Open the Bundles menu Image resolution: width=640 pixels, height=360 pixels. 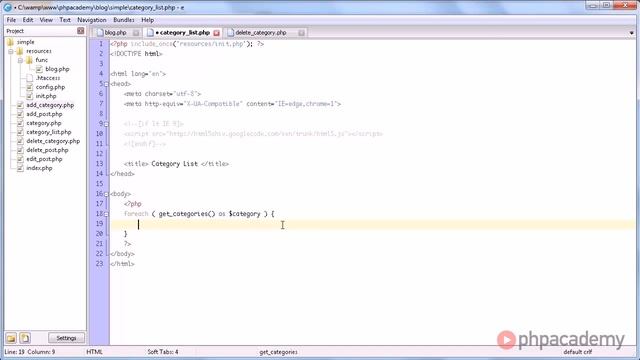click(124, 20)
